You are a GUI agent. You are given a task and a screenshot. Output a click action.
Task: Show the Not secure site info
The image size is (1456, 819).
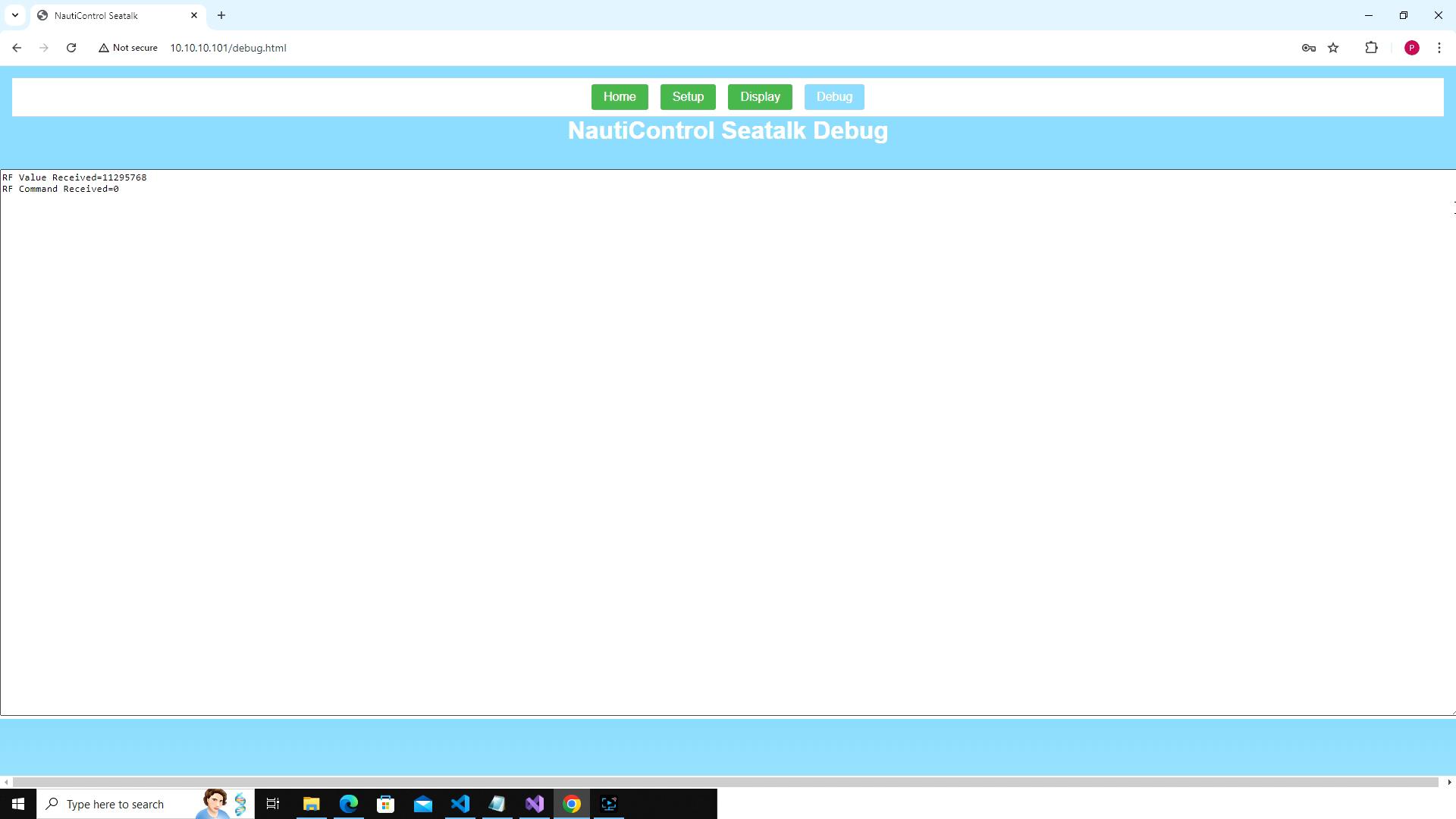pyautogui.click(x=128, y=48)
